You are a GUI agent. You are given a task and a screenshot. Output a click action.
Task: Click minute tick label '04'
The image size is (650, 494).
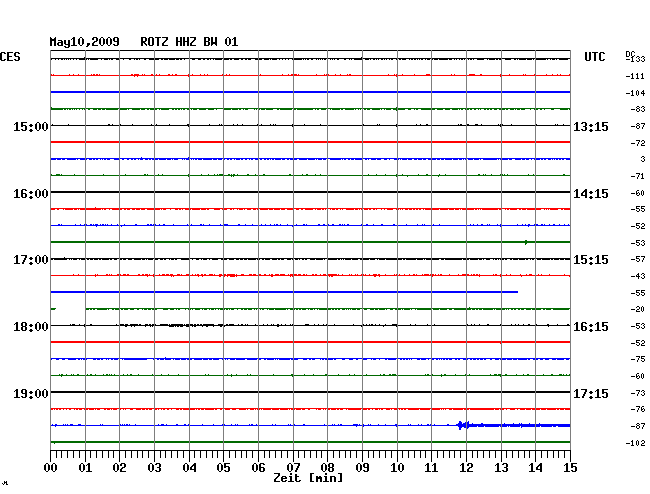(x=189, y=468)
